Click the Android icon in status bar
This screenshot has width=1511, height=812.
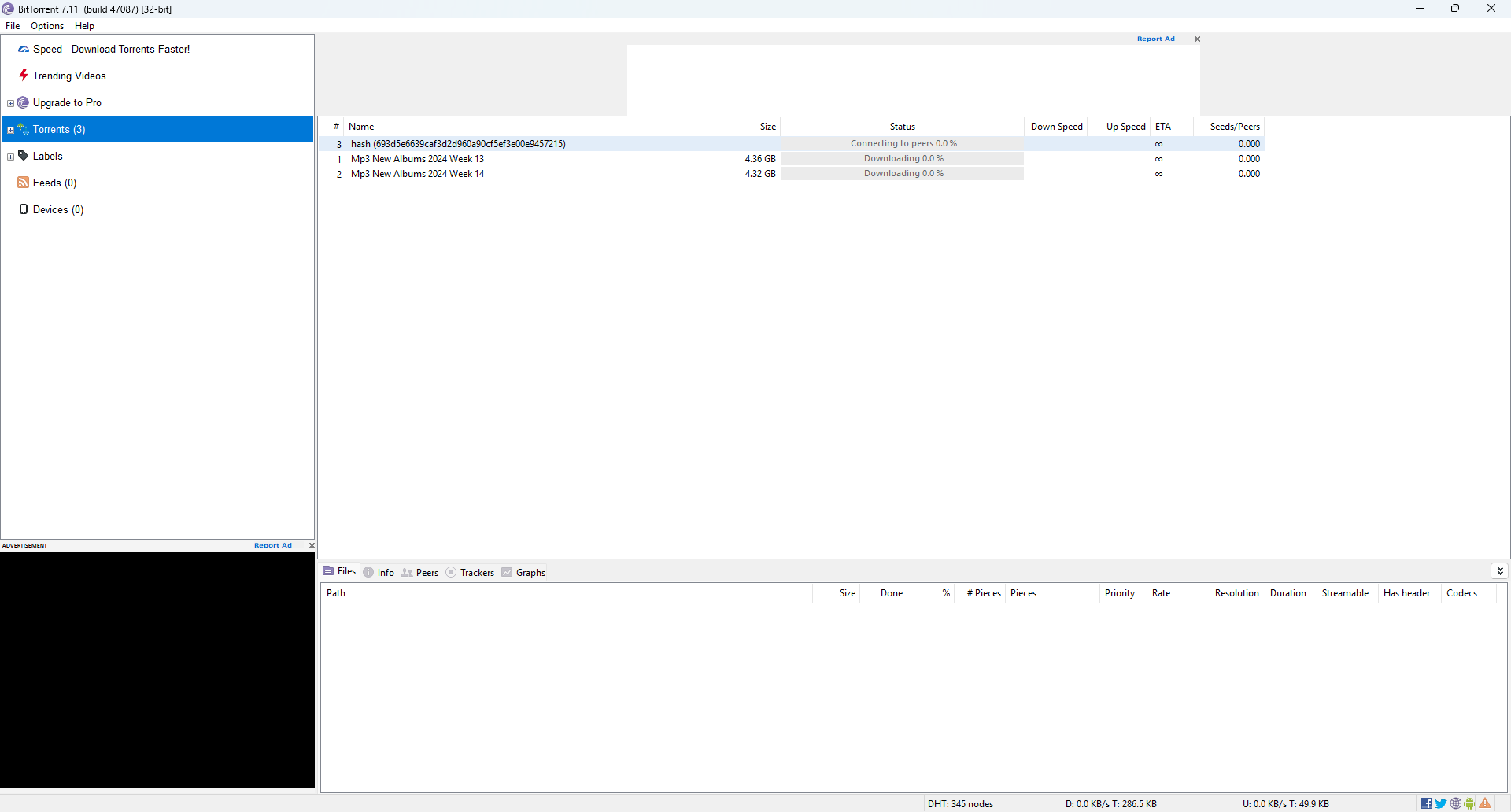point(1470,803)
